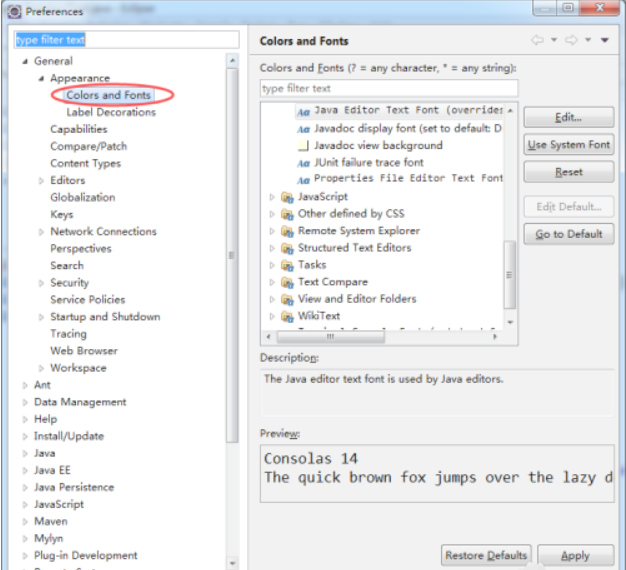The image size is (626, 570).
Task: Expand the JavaScript fonts category
Action: 272,197
